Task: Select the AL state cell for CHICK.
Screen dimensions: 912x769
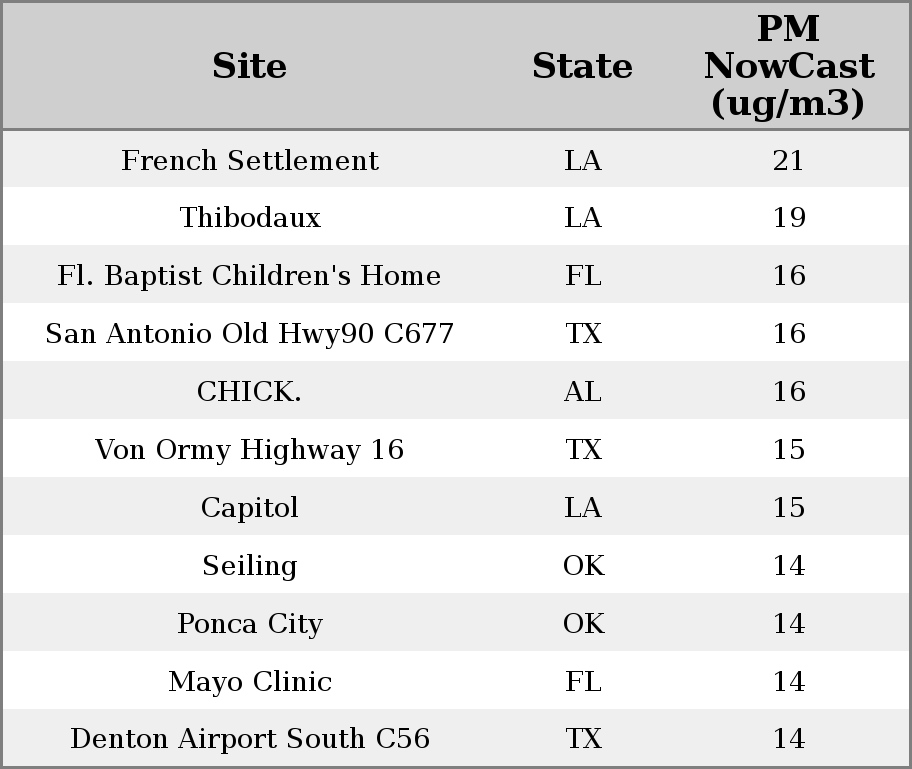Action: click(x=582, y=392)
